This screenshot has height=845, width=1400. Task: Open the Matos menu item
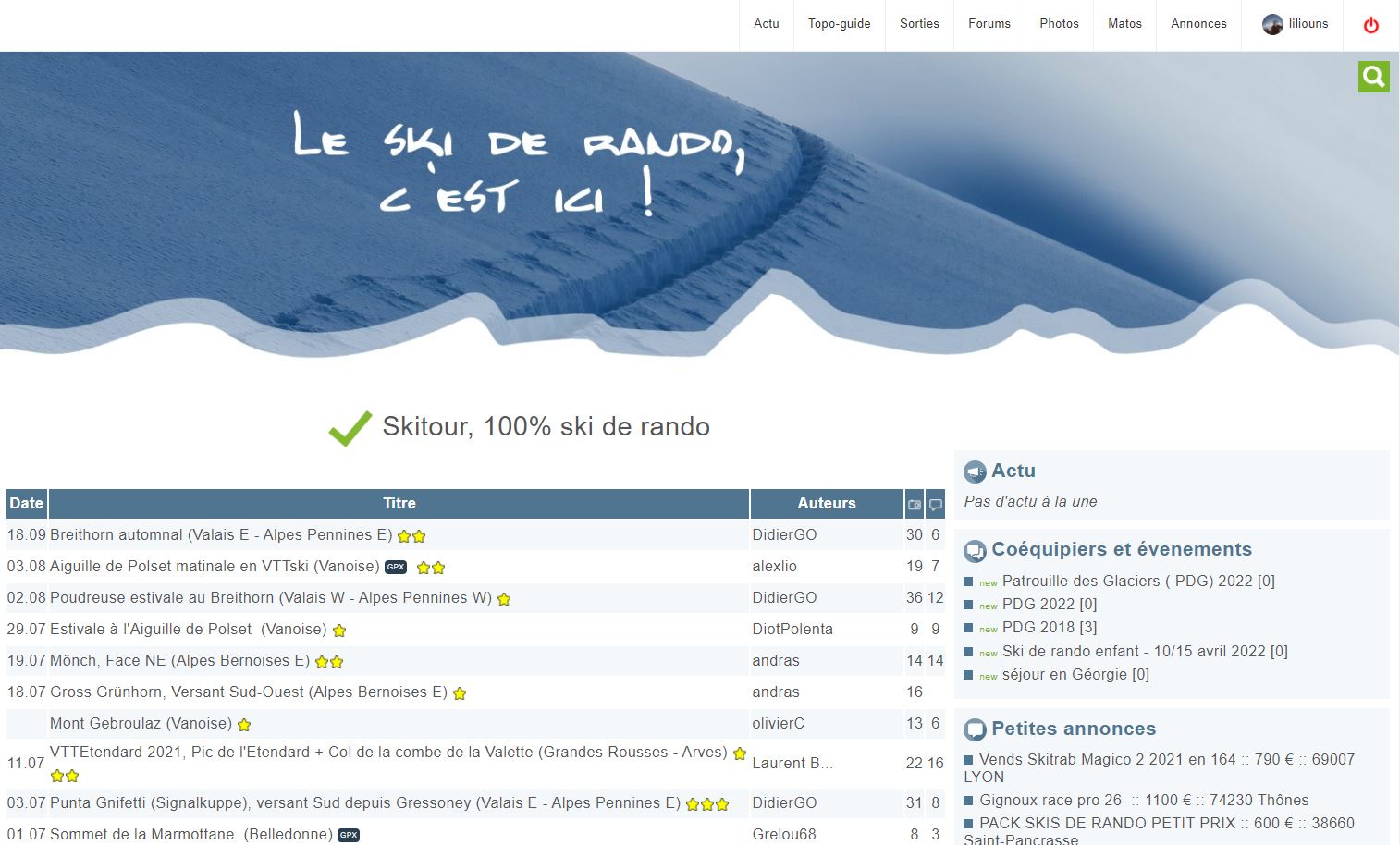1124,24
